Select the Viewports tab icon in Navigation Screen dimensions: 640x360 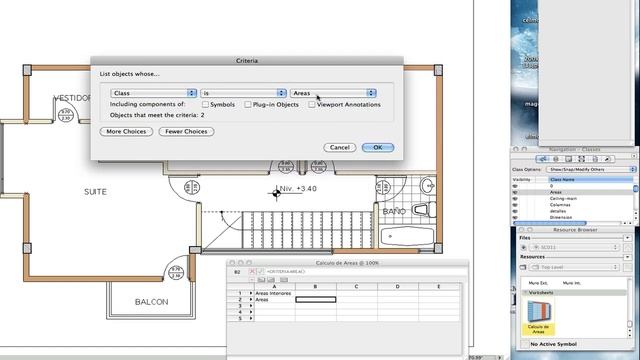[x=582, y=159]
